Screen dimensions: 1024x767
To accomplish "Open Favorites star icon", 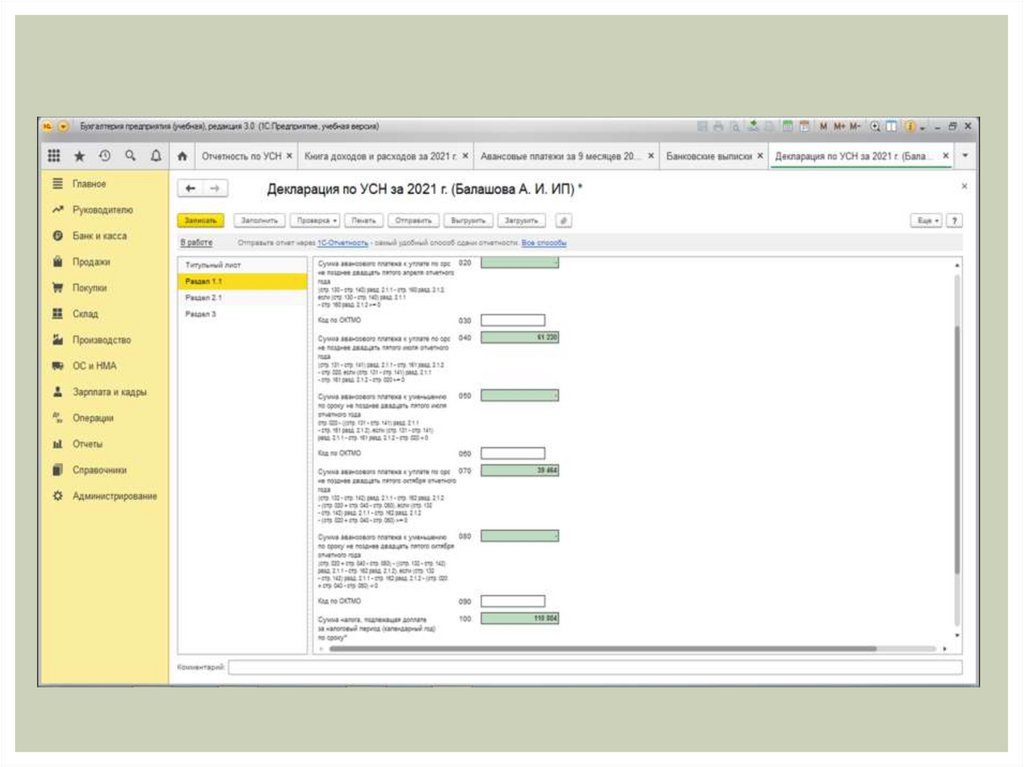I will pos(80,156).
